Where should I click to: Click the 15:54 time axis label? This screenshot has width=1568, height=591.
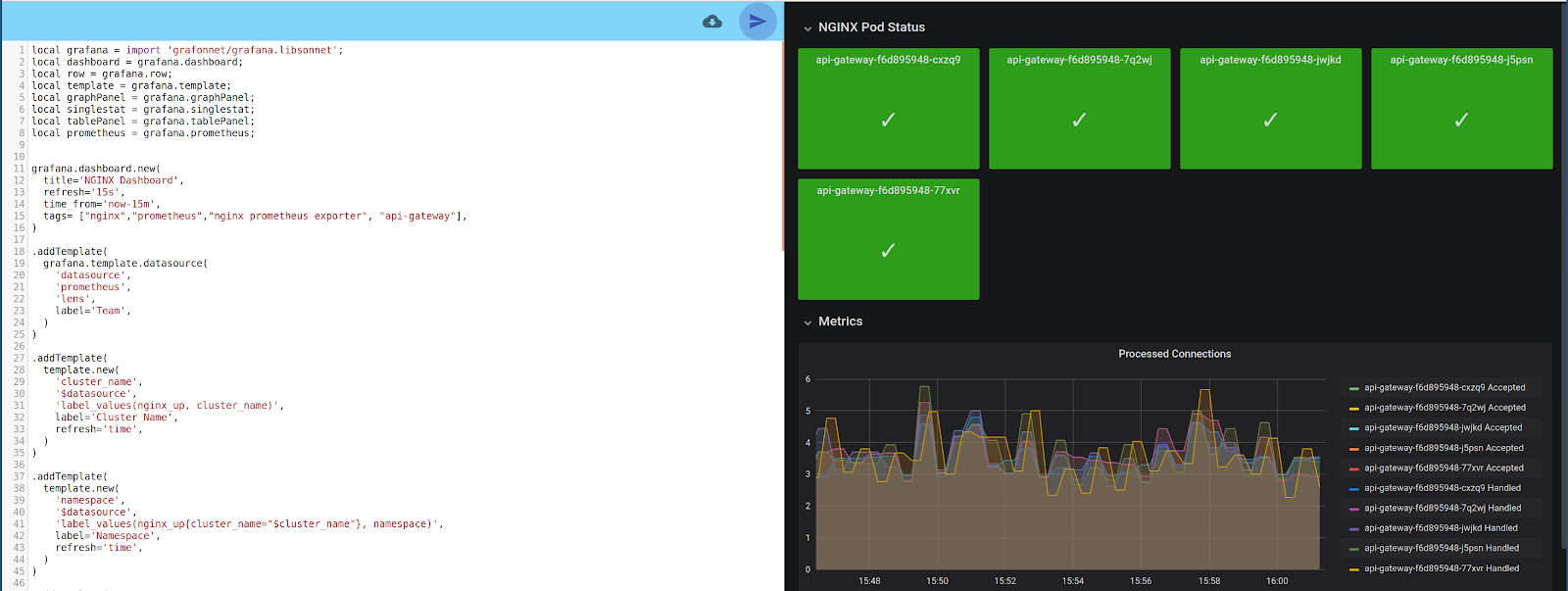[1073, 581]
